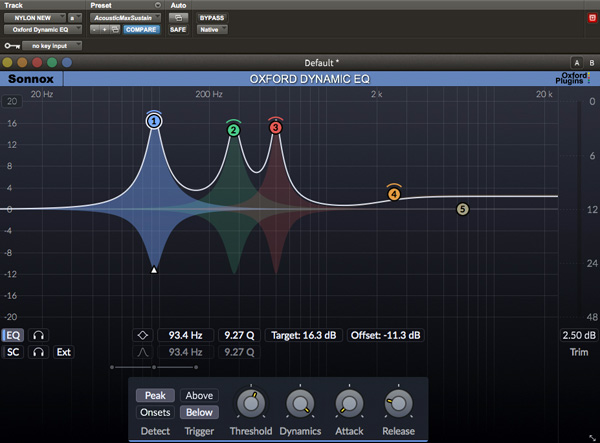Toggle the EQ view button

(13, 336)
